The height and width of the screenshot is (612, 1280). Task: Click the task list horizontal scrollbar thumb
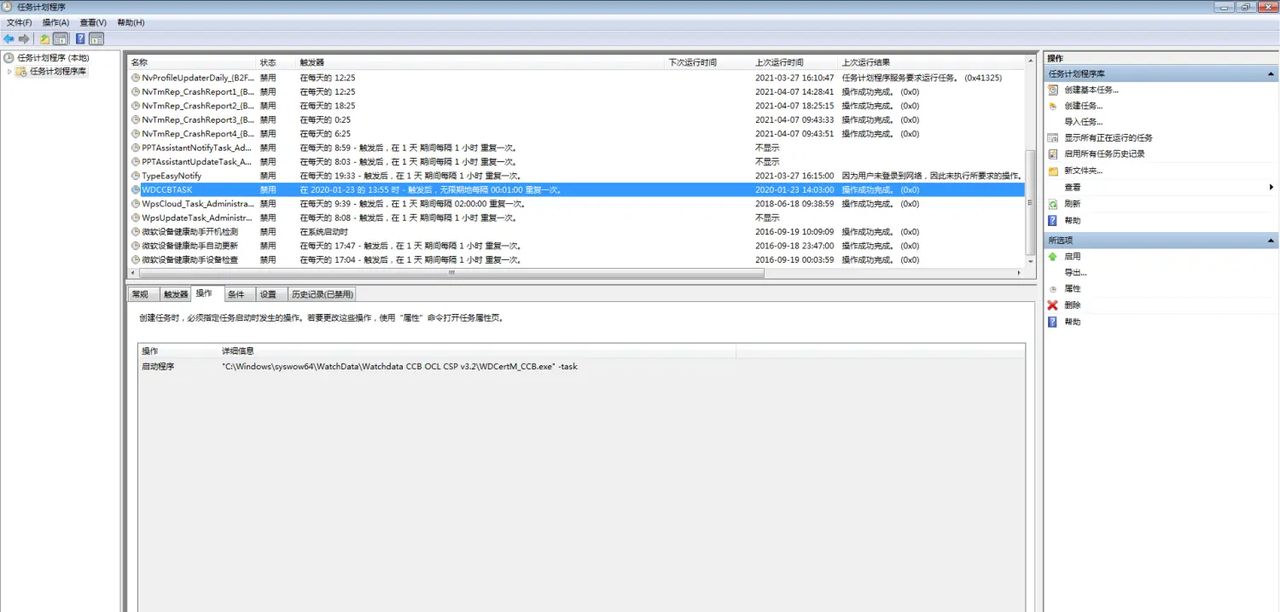click(x=449, y=272)
